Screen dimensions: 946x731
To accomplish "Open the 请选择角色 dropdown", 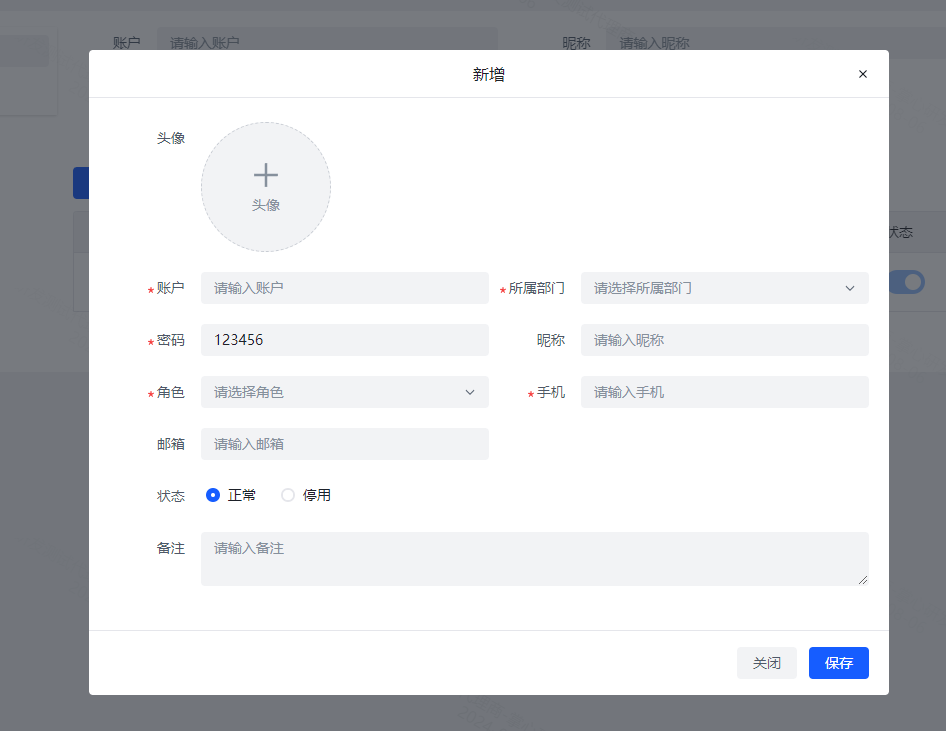I will click(x=335, y=392).
